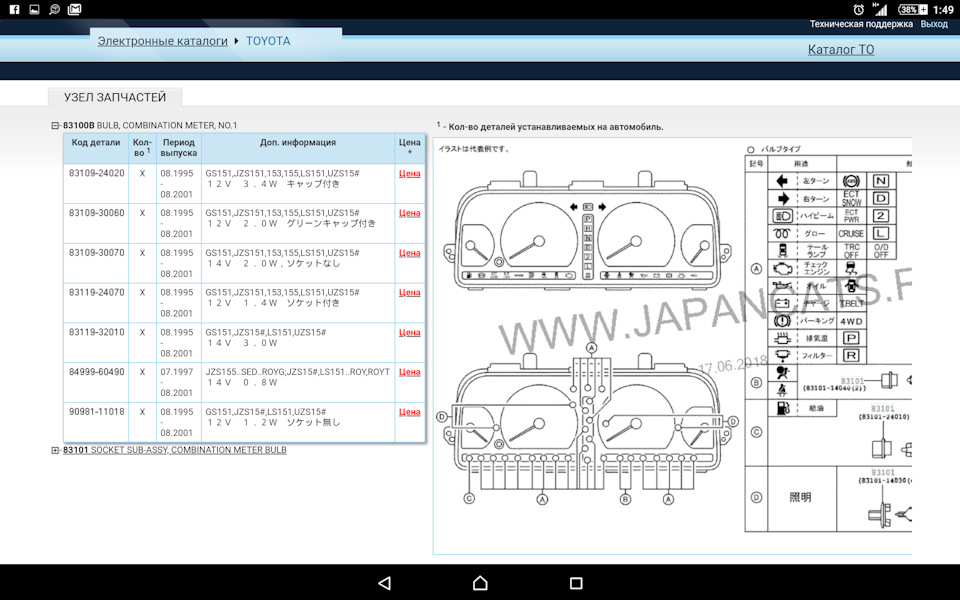Click the fuel pump icon in legend
Viewport: 960px width, 600px height.
coord(783,408)
